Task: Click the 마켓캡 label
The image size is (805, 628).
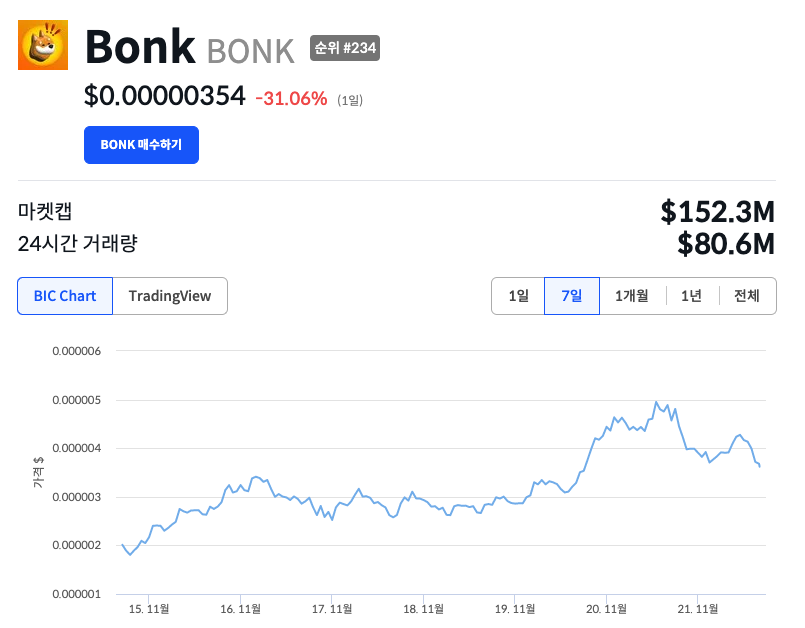Action: [x=45, y=211]
